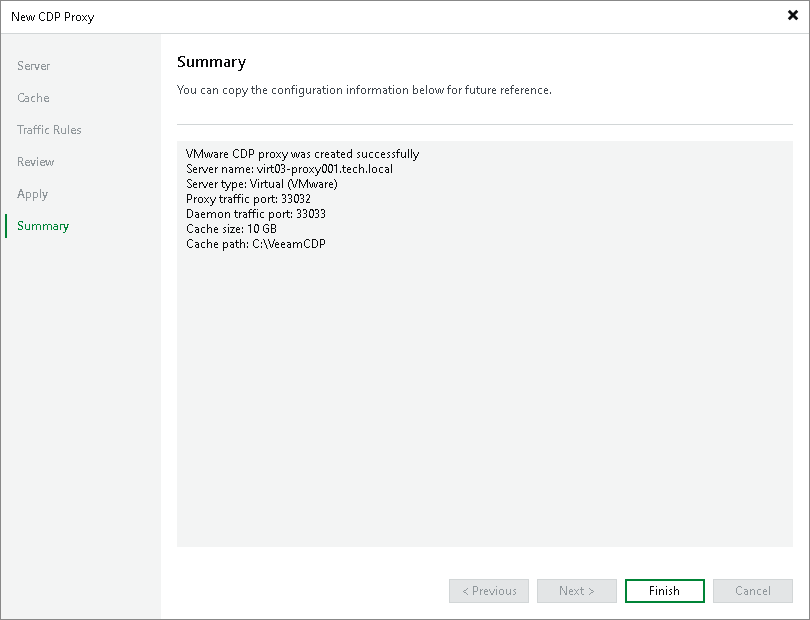The width and height of the screenshot is (810, 620).
Task: Click the 'You can copy the configuration' description
Action: coord(364,90)
